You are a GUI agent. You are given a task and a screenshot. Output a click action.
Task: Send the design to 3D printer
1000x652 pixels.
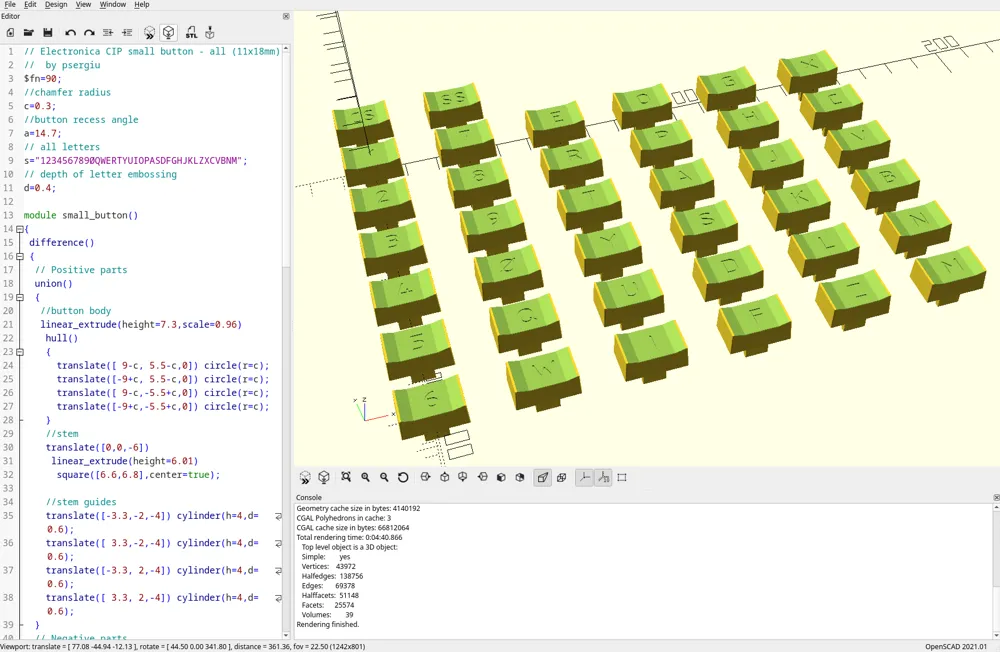tap(210, 33)
